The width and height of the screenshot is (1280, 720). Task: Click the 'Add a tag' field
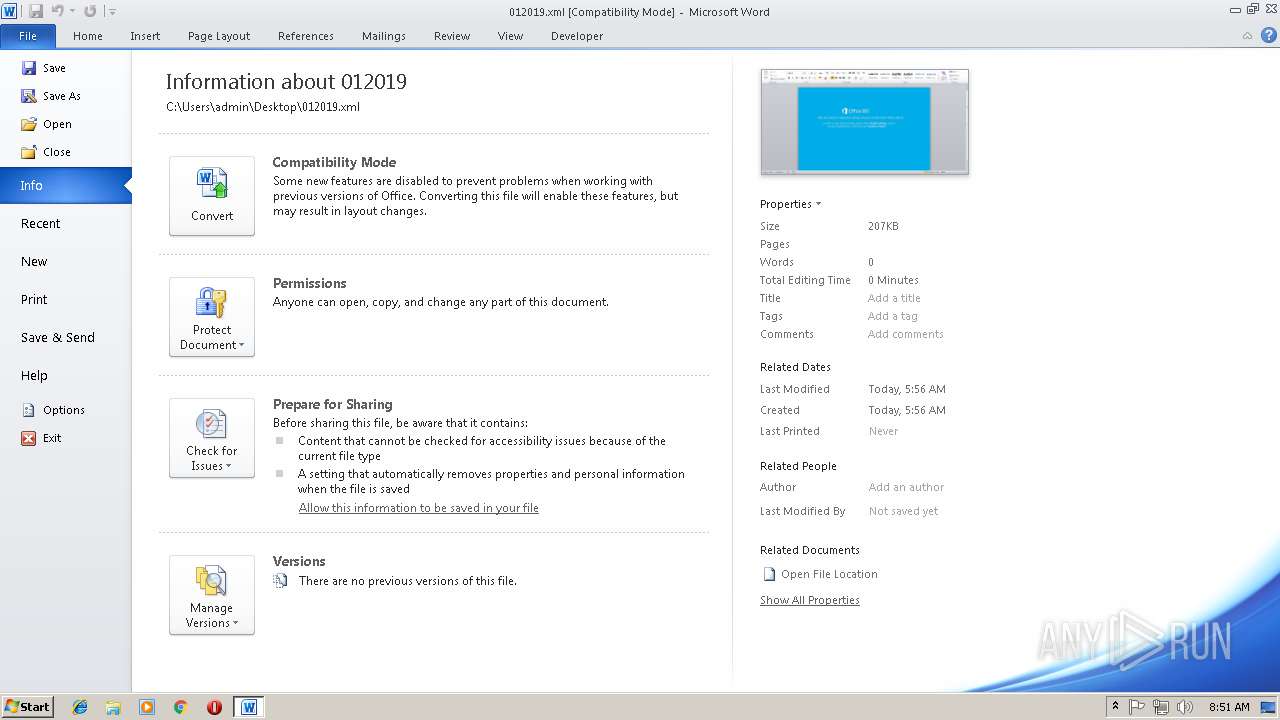[x=892, y=316]
